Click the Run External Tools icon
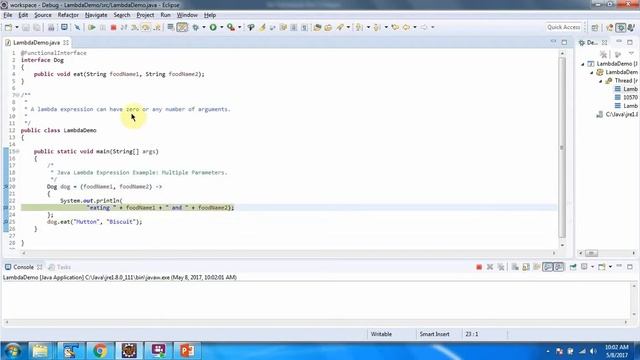This screenshot has width=640, height=360. tap(231, 27)
